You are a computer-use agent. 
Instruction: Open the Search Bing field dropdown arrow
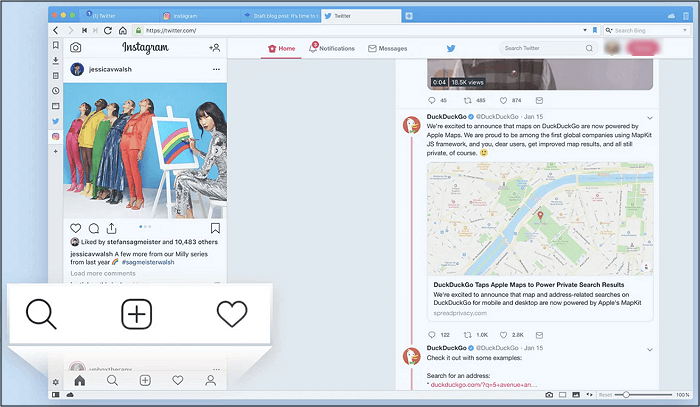(x=685, y=30)
